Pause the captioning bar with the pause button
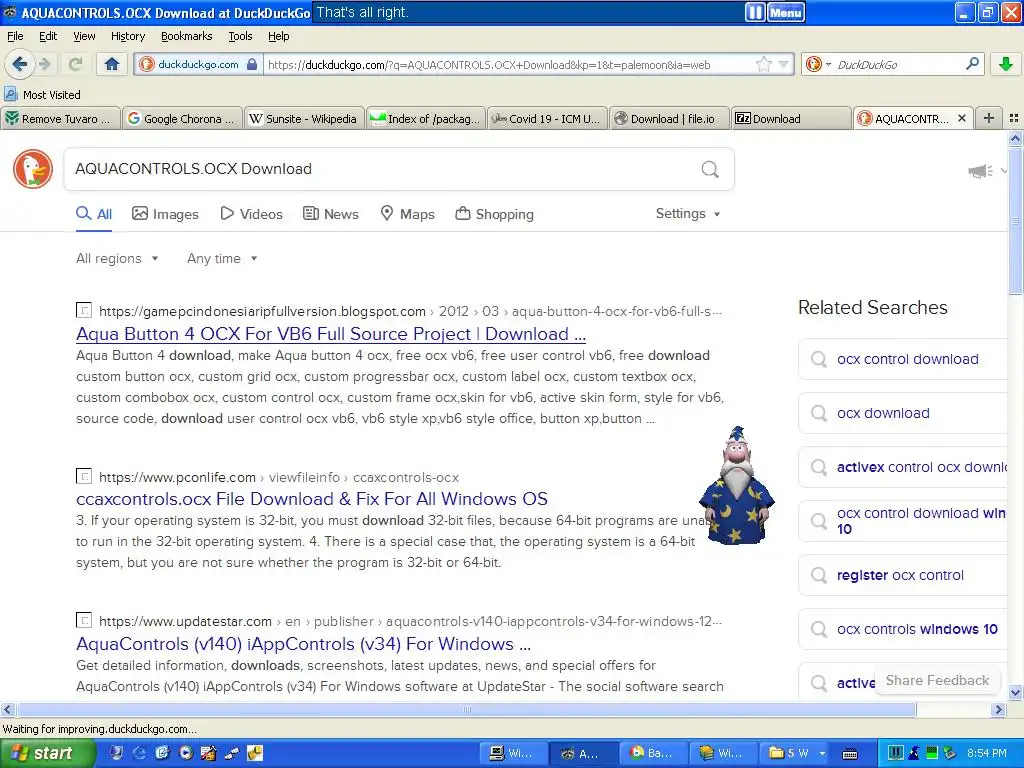Image resolution: width=1024 pixels, height=768 pixels. point(754,12)
